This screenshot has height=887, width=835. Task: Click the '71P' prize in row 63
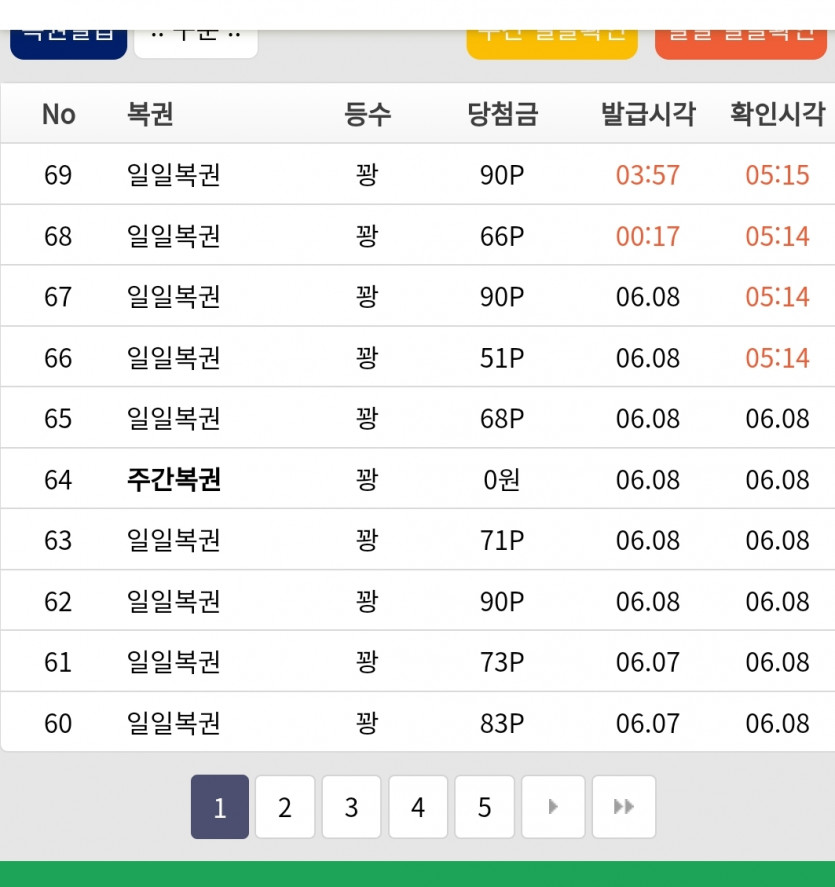[x=502, y=540]
